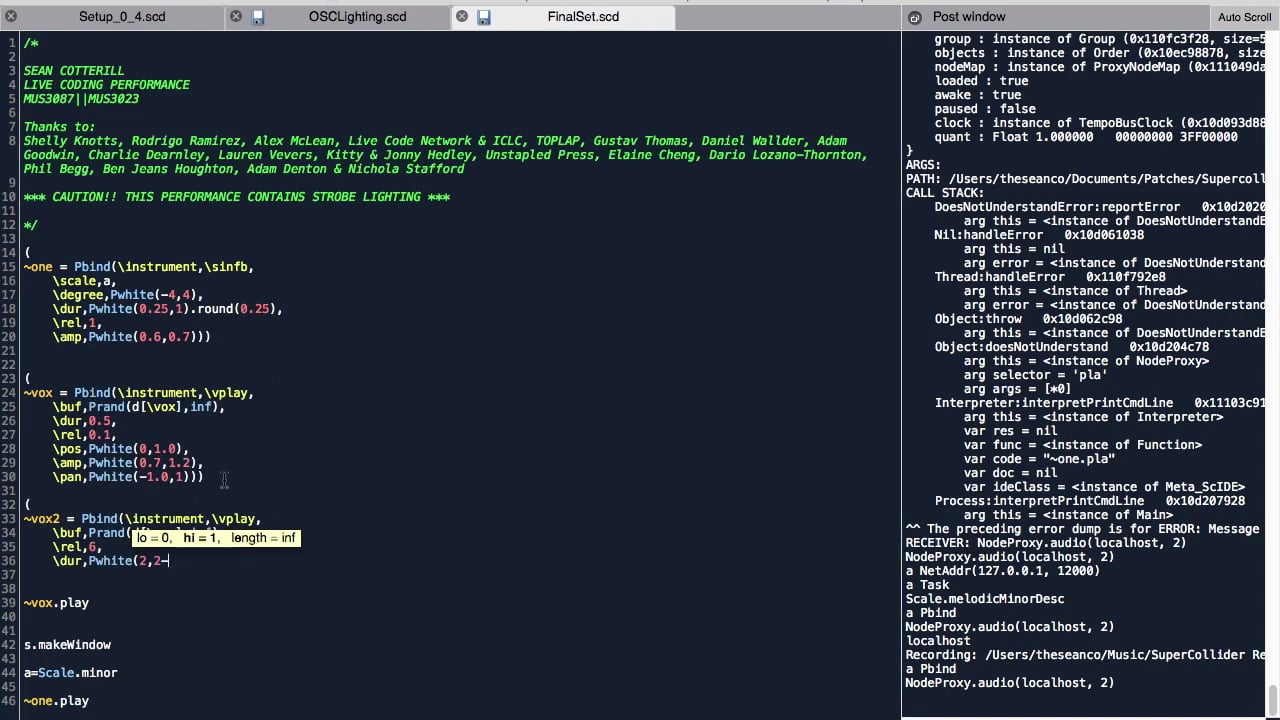Click the save icon on FinalSet.scd tab

[484, 17]
